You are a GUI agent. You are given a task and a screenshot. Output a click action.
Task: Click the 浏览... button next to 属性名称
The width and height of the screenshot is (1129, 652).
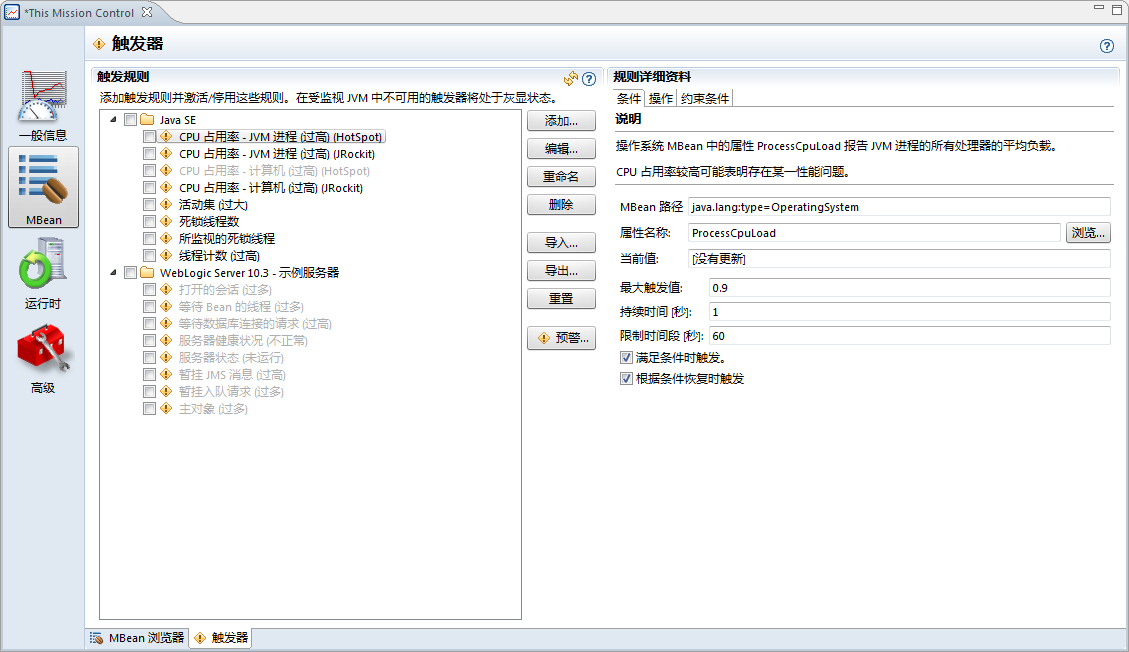(x=1088, y=233)
